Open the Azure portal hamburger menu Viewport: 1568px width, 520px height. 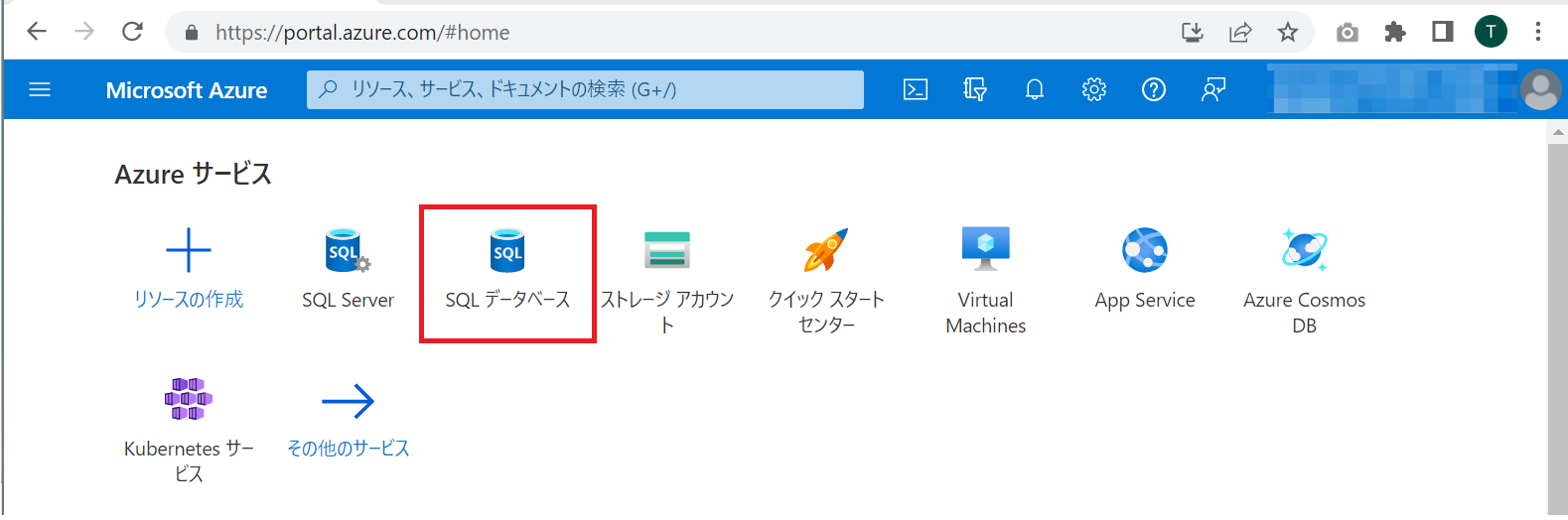coord(40,90)
